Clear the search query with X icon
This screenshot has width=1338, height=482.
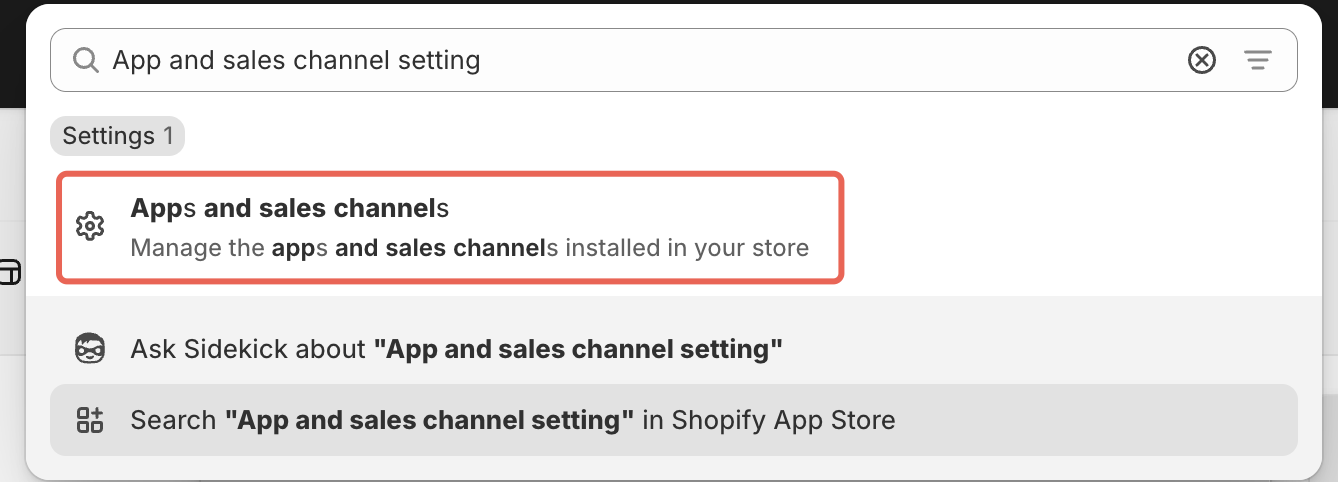click(x=1201, y=61)
